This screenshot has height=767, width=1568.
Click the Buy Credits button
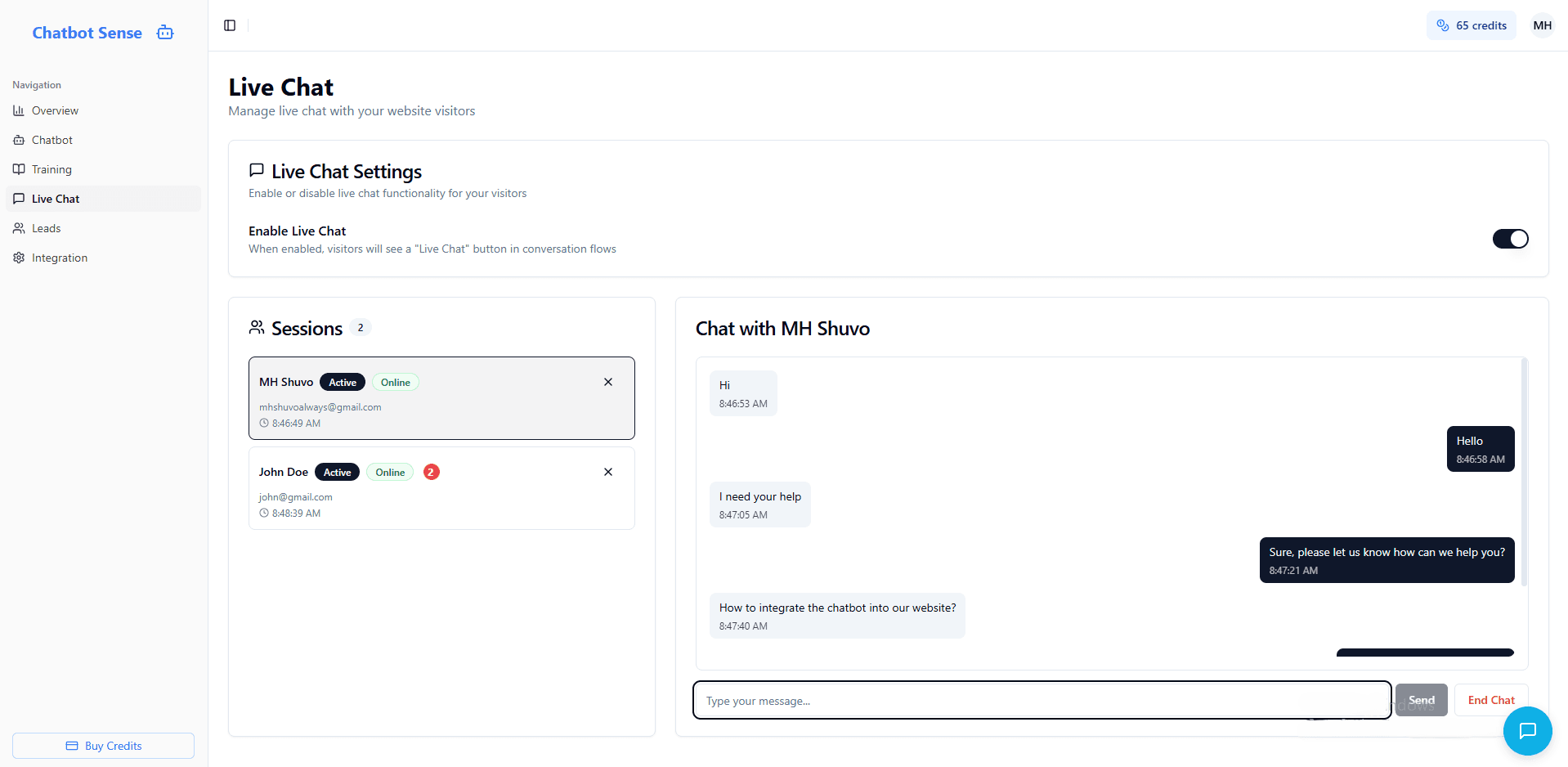103,746
